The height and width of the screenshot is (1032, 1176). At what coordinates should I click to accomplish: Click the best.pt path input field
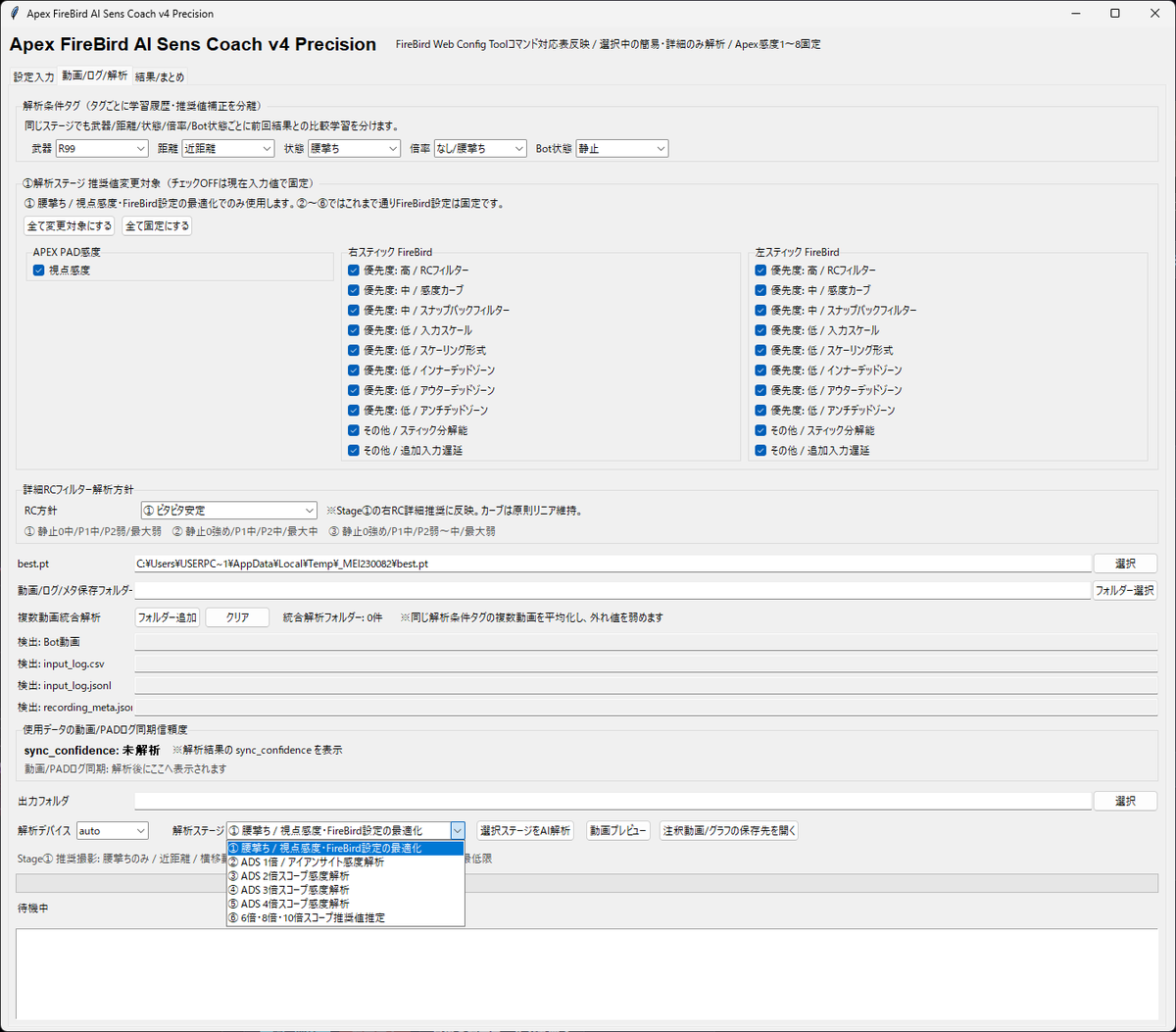[x=612, y=564]
